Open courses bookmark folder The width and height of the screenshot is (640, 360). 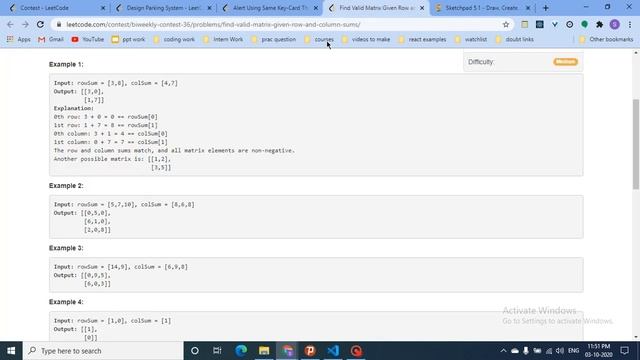pyautogui.click(x=319, y=40)
